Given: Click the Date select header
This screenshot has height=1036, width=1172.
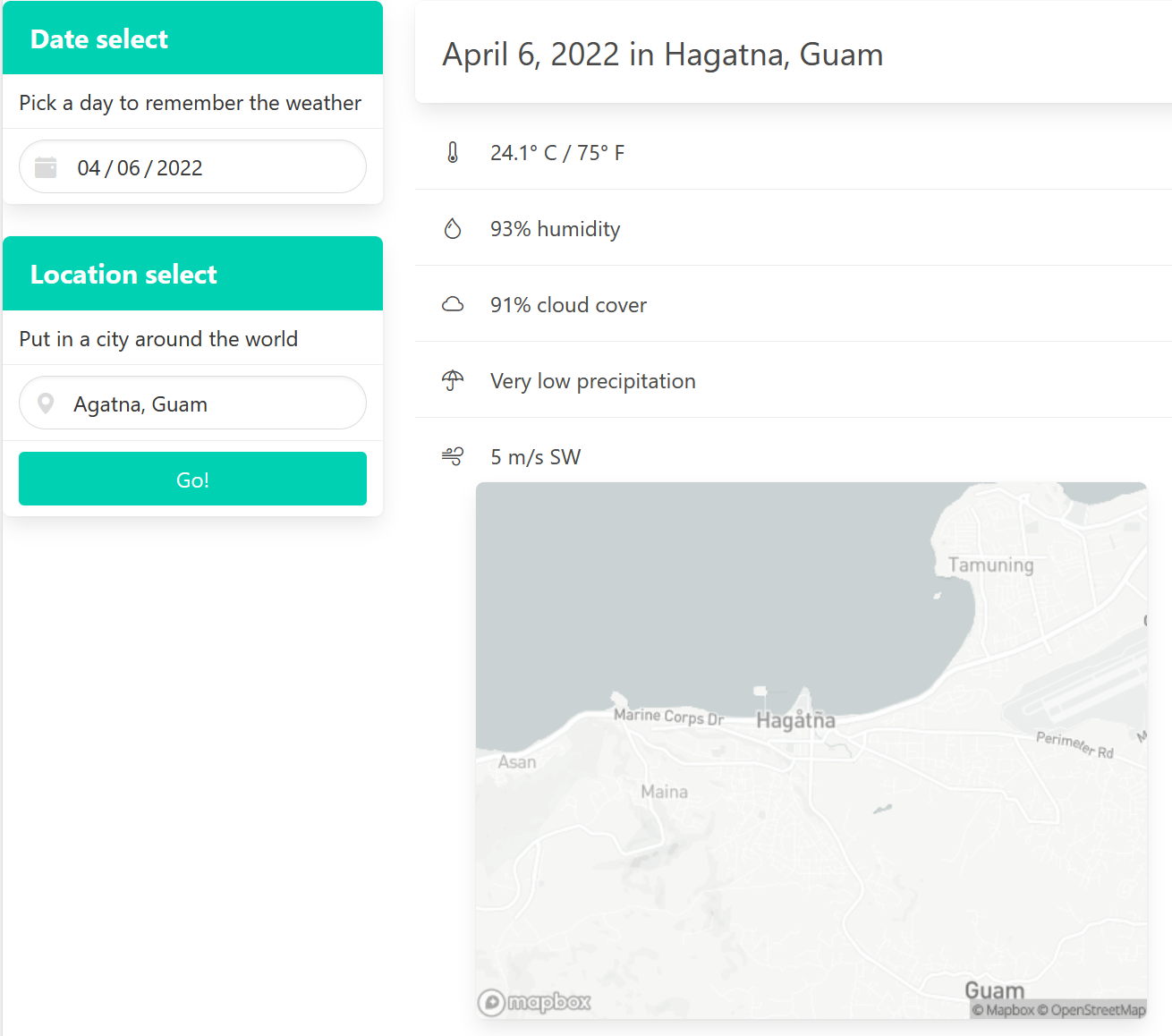Looking at the screenshot, I should pos(99,39).
